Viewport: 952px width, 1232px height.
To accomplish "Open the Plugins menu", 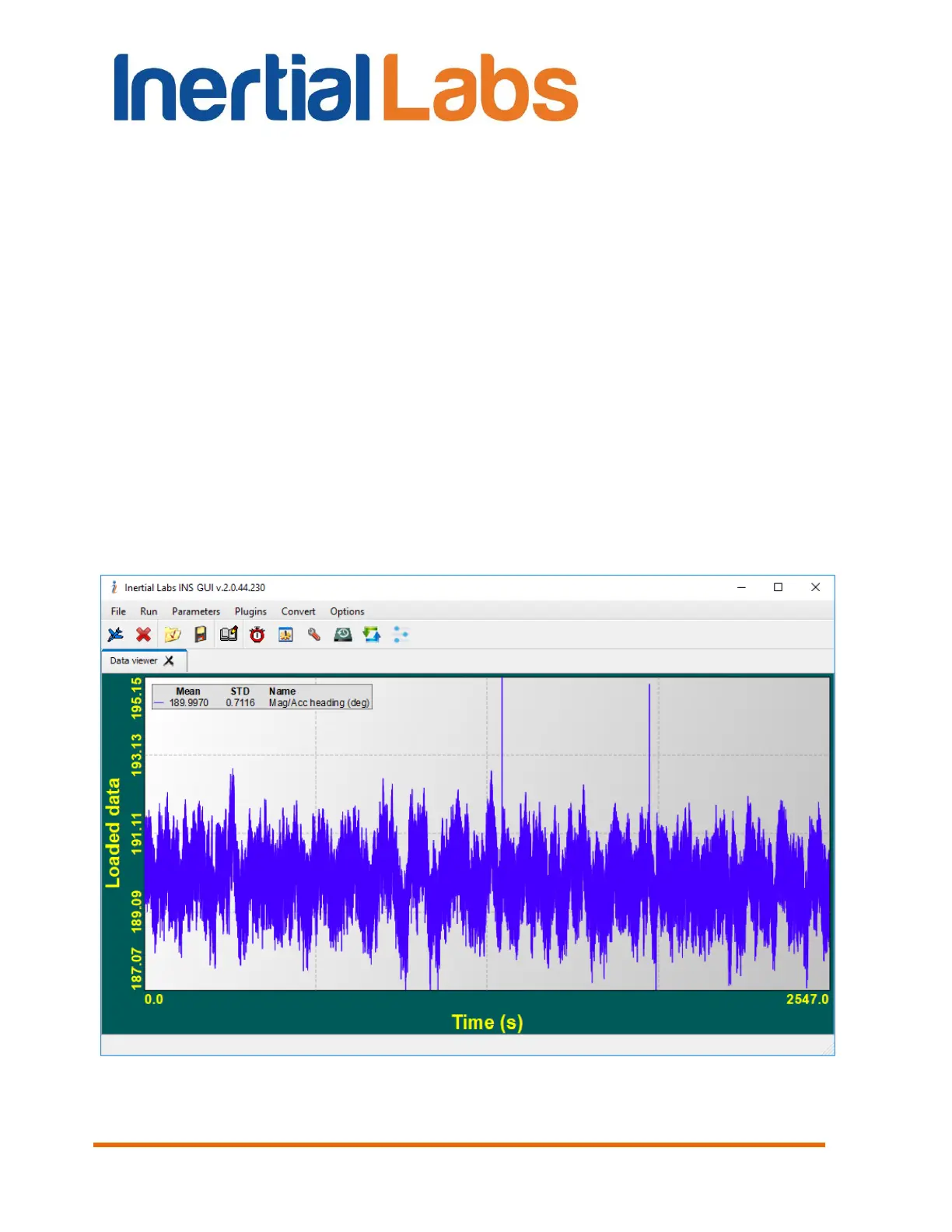I will 250,611.
